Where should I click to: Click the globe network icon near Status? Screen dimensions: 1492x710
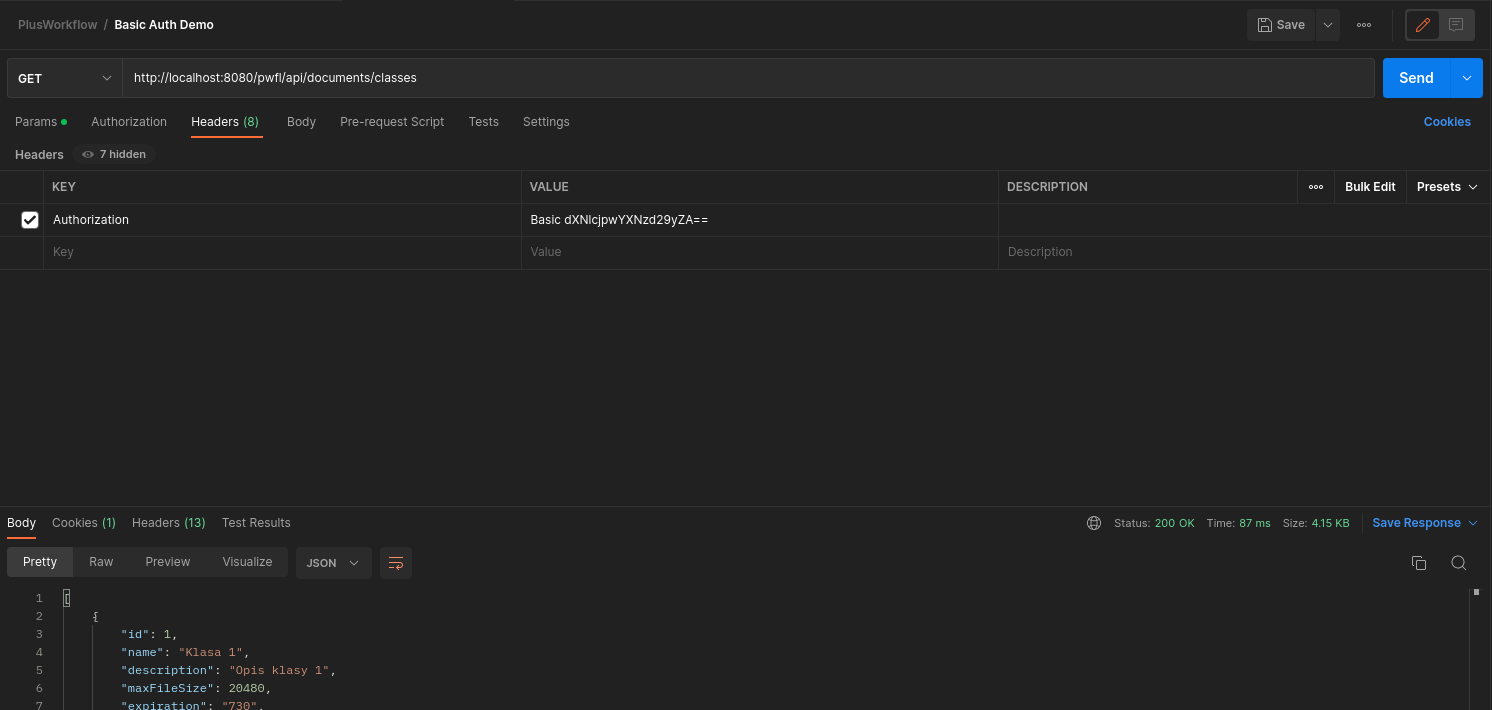pyautogui.click(x=1094, y=523)
